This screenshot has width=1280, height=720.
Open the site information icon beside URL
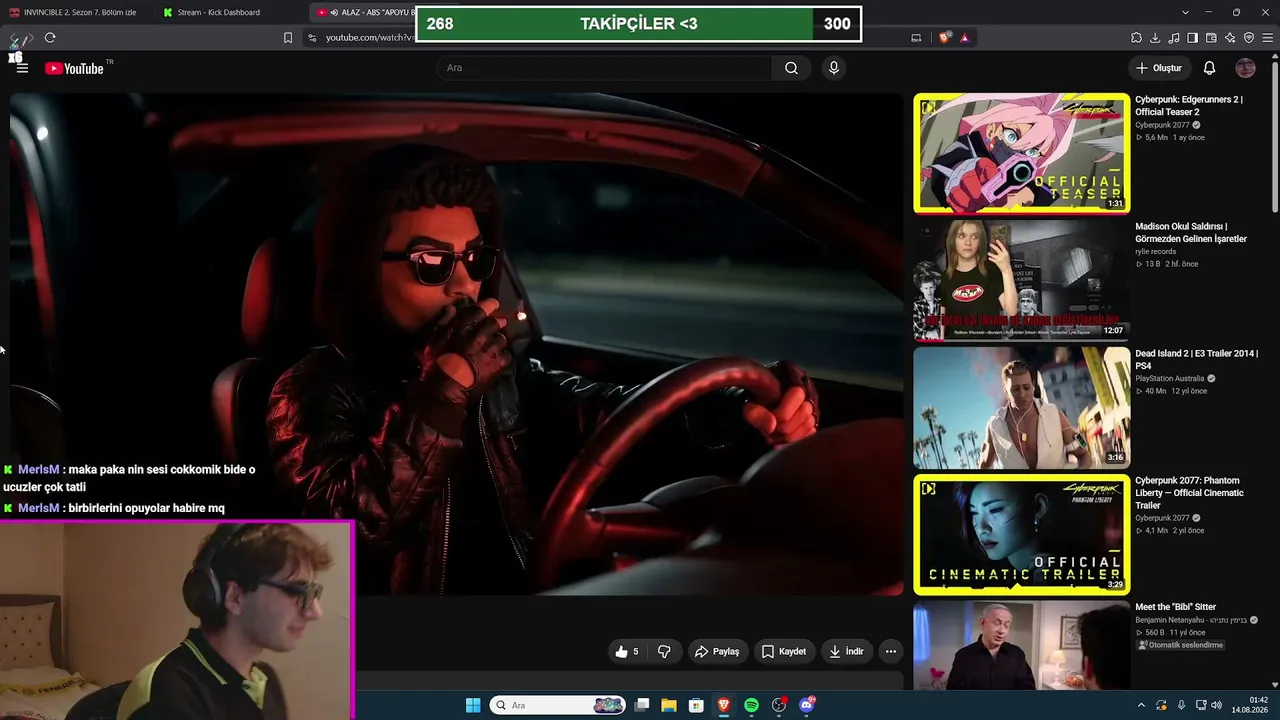tap(312, 38)
